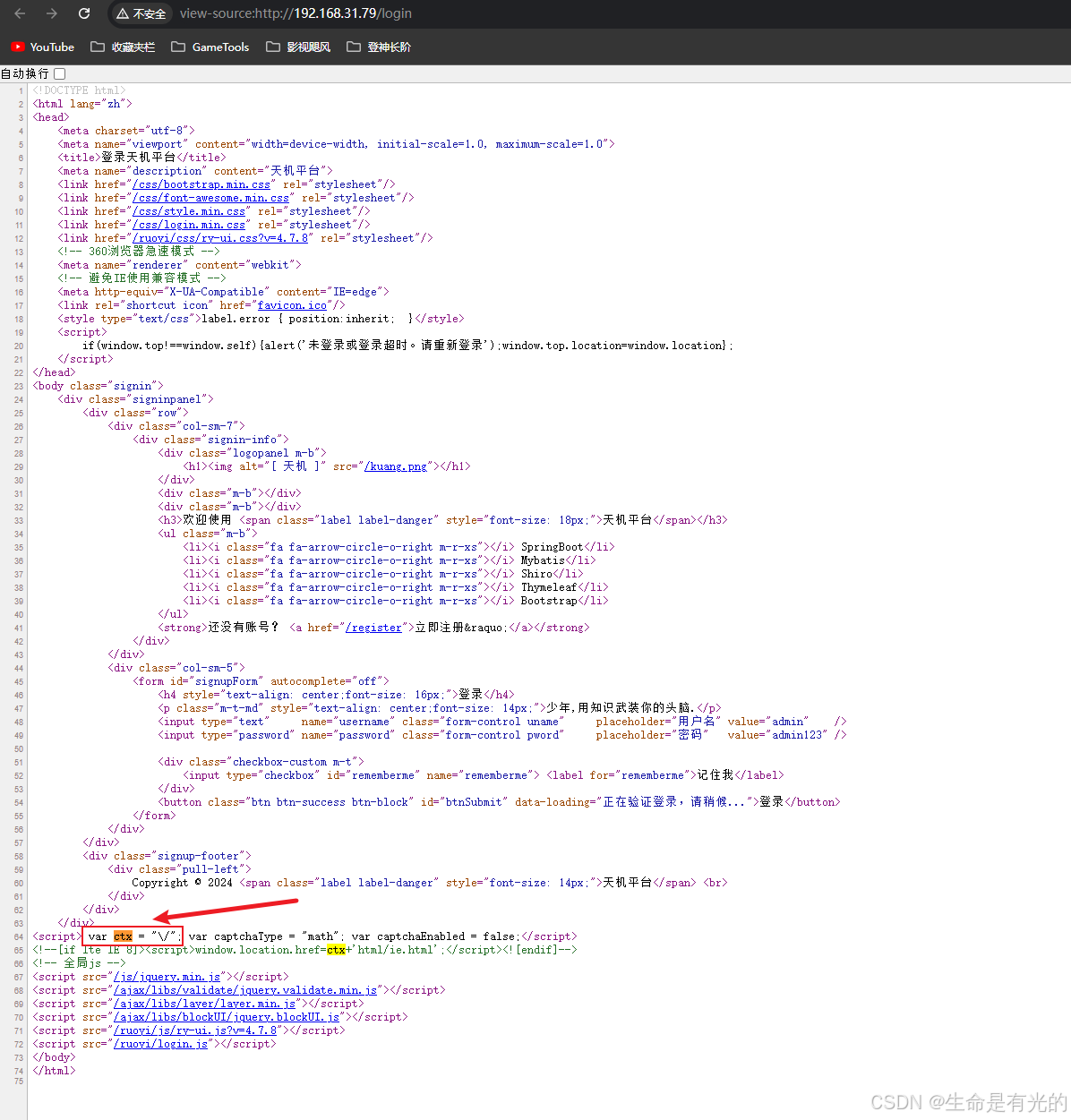Expand the 影视飓风 bookmark folder
This screenshot has width=1071, height=1120.
(x=298, y=47)
